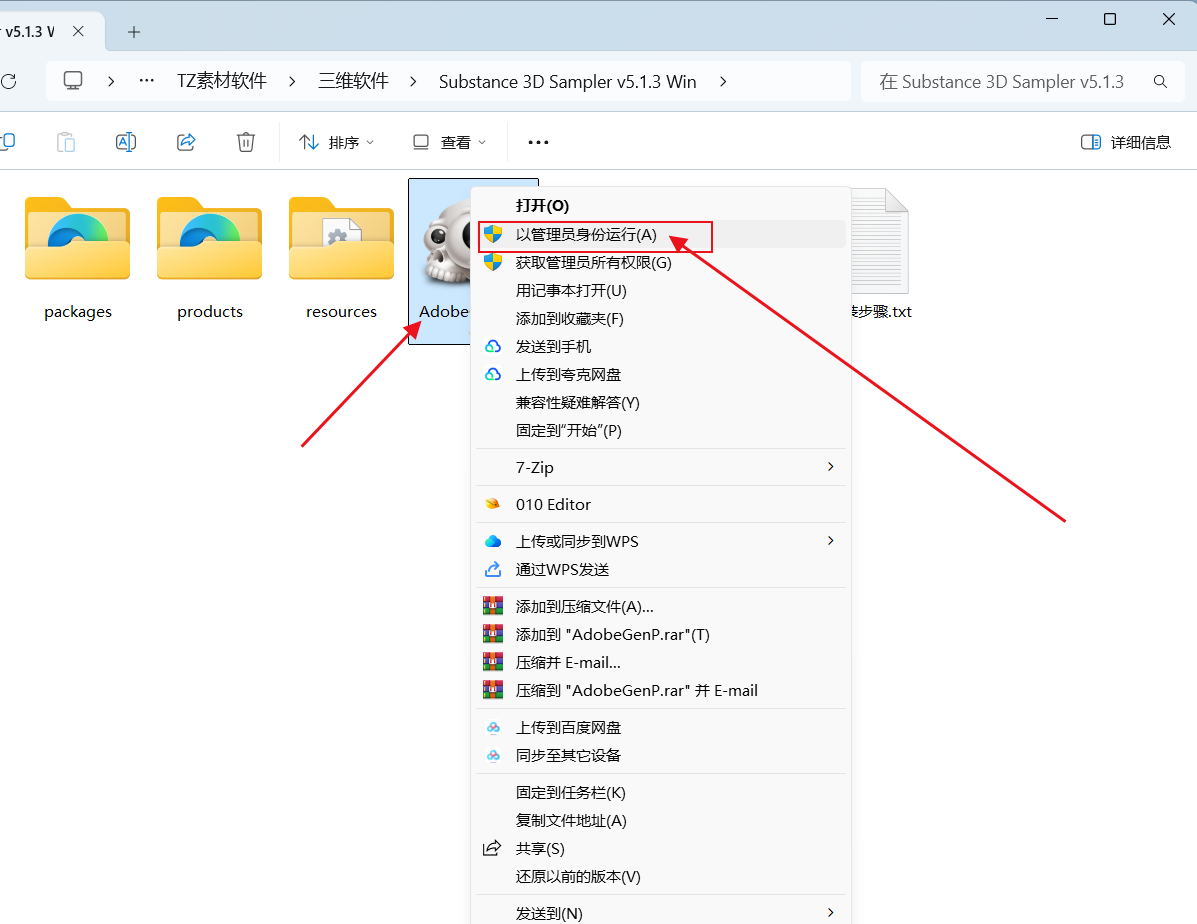Expand chevron after Substance 3D Sampler v5.1.3 Win
The height and width of the screenshot is (924, 1197).
pyautogui.click(x=723, y=82)
